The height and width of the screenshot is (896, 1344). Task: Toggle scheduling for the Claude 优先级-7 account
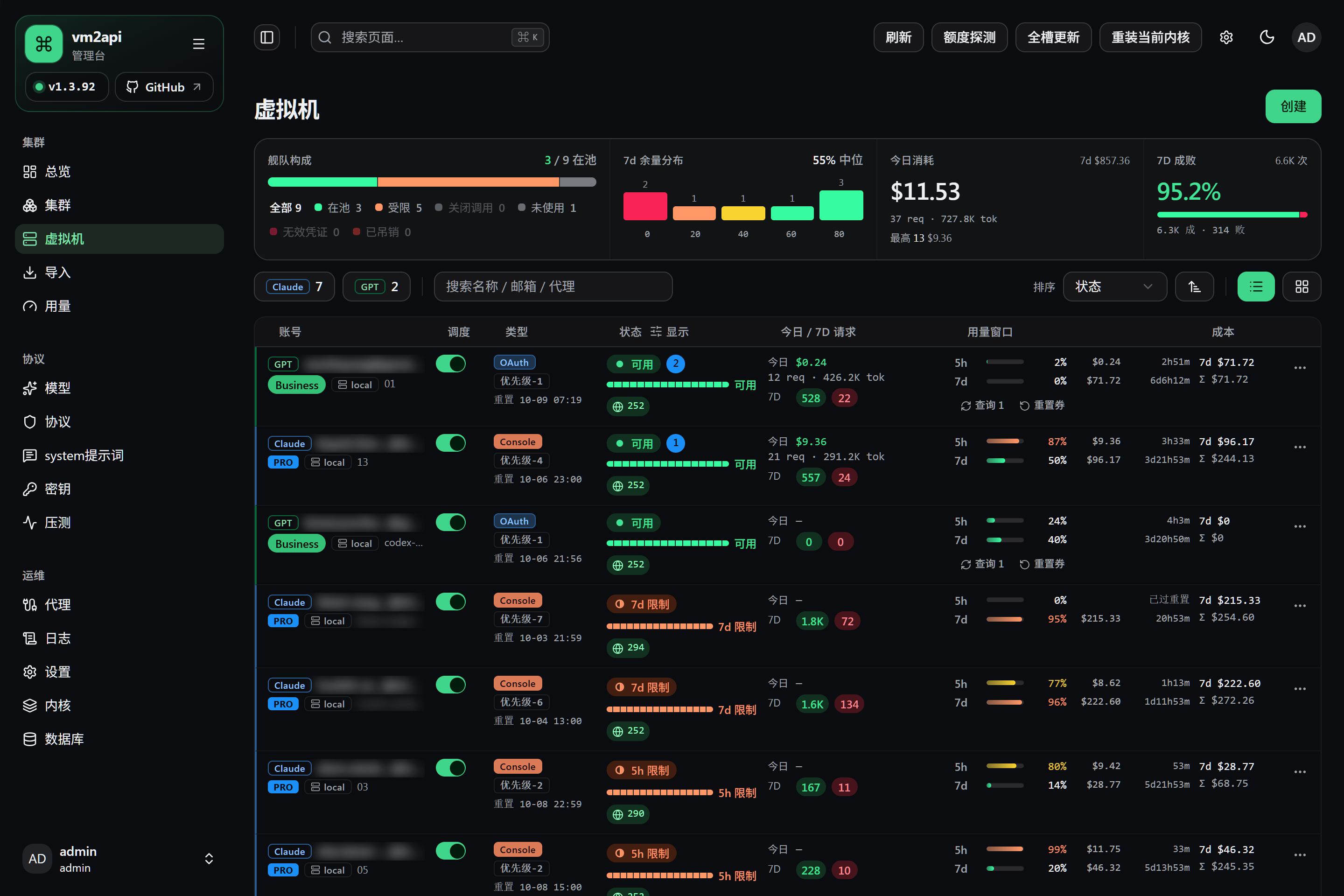tap(450, 601)
